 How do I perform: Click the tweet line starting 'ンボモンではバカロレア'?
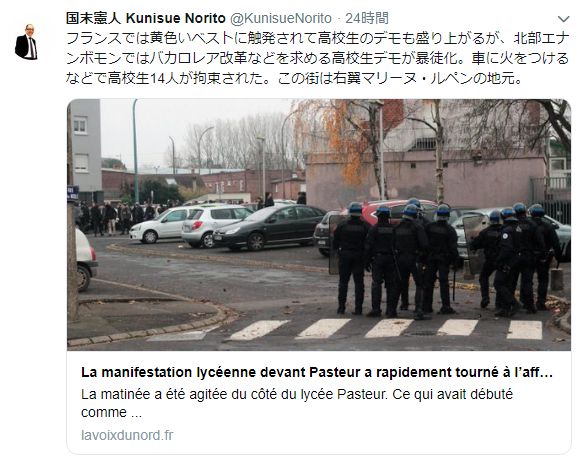[x=317, y=58]
